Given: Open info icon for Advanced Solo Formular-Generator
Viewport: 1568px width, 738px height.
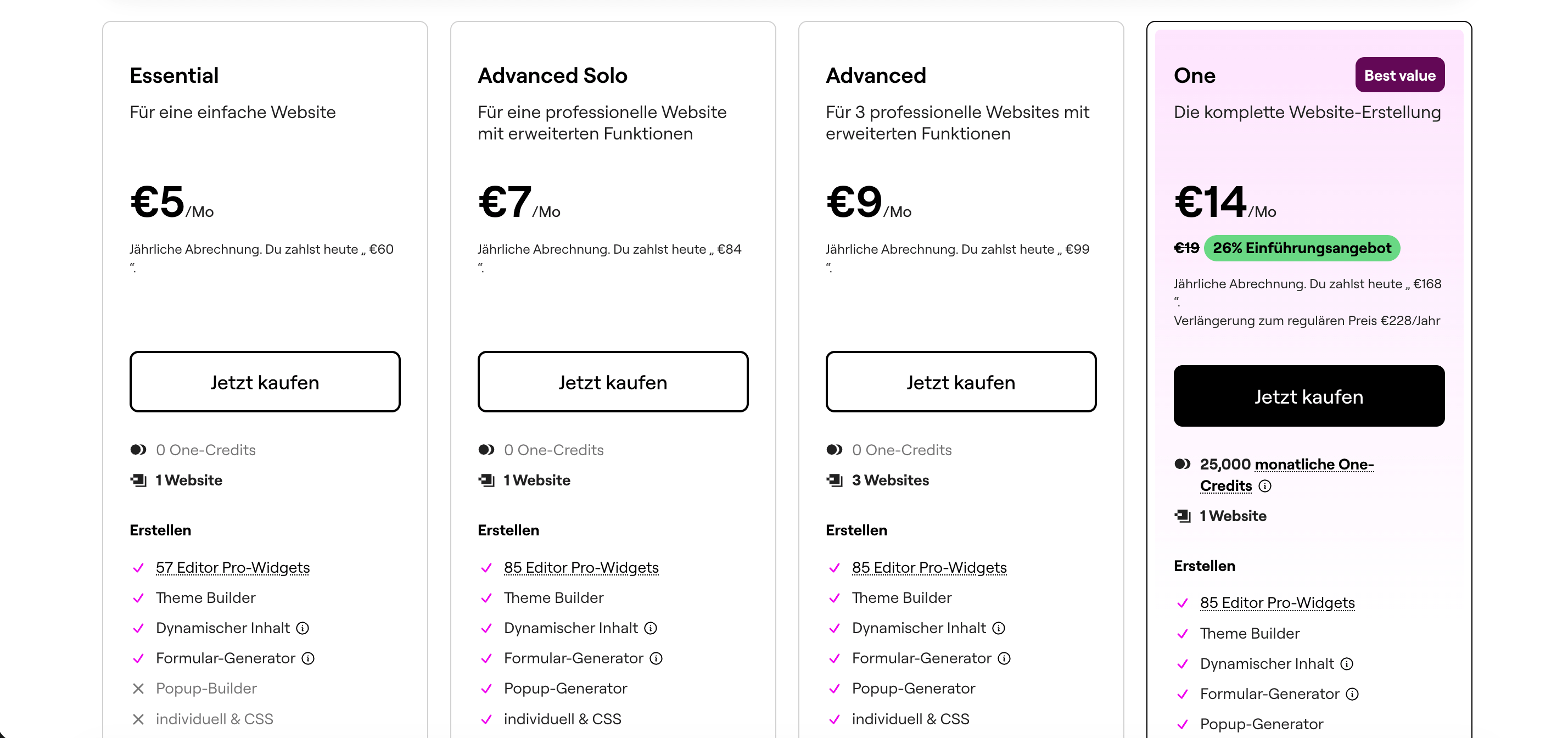Looking at the screenshot, I should click(656, 658).
